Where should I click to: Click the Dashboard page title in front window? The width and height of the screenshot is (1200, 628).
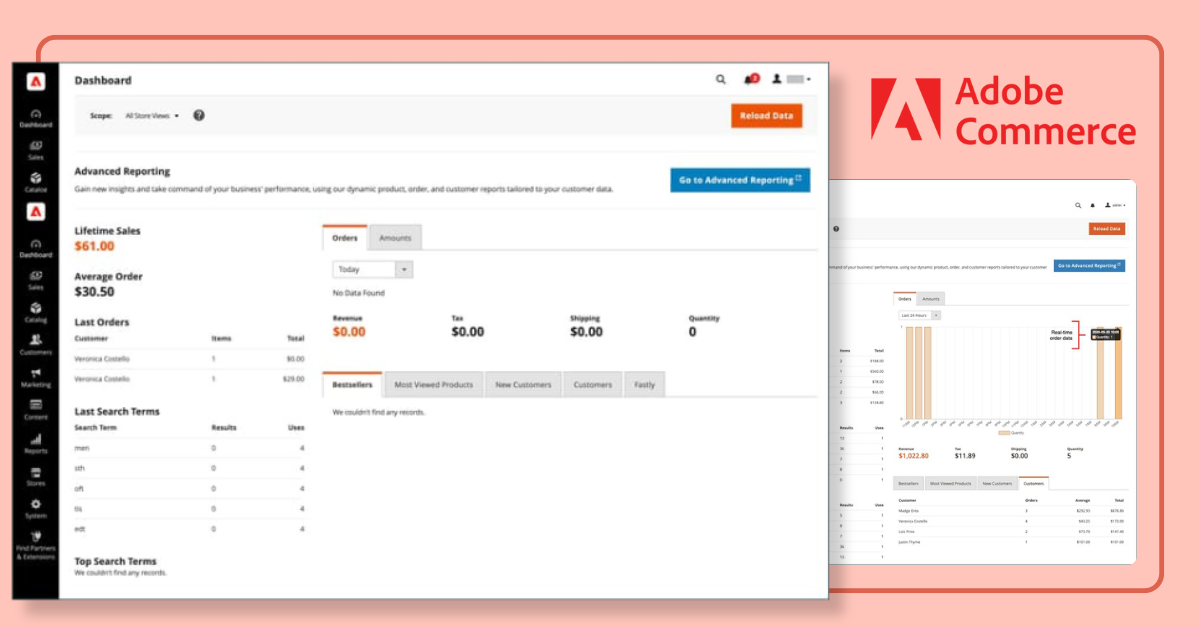click(102, 80)
